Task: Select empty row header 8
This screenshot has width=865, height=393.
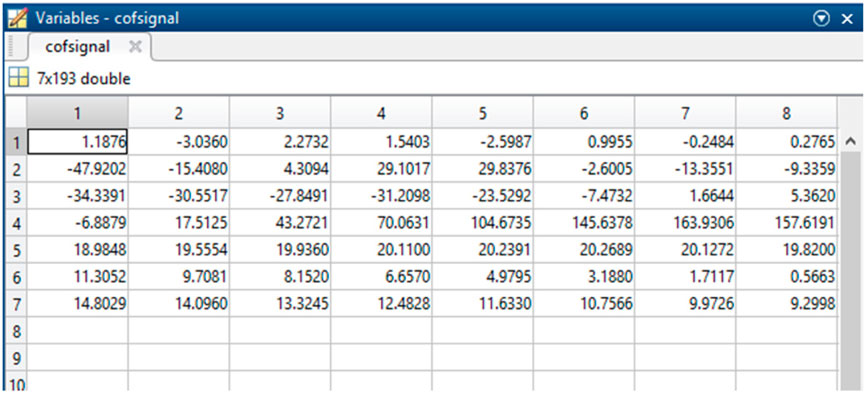Action: coord(16,331)
